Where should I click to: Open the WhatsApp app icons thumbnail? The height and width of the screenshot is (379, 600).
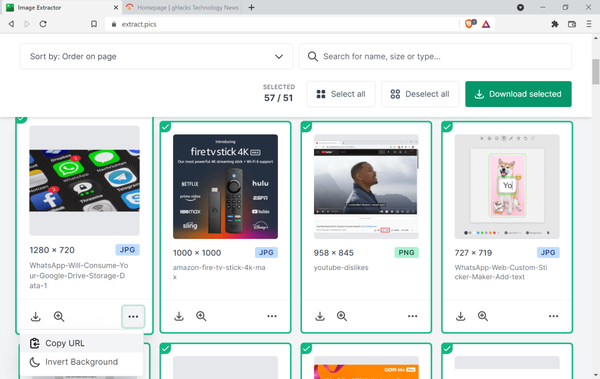pos(85,181)
